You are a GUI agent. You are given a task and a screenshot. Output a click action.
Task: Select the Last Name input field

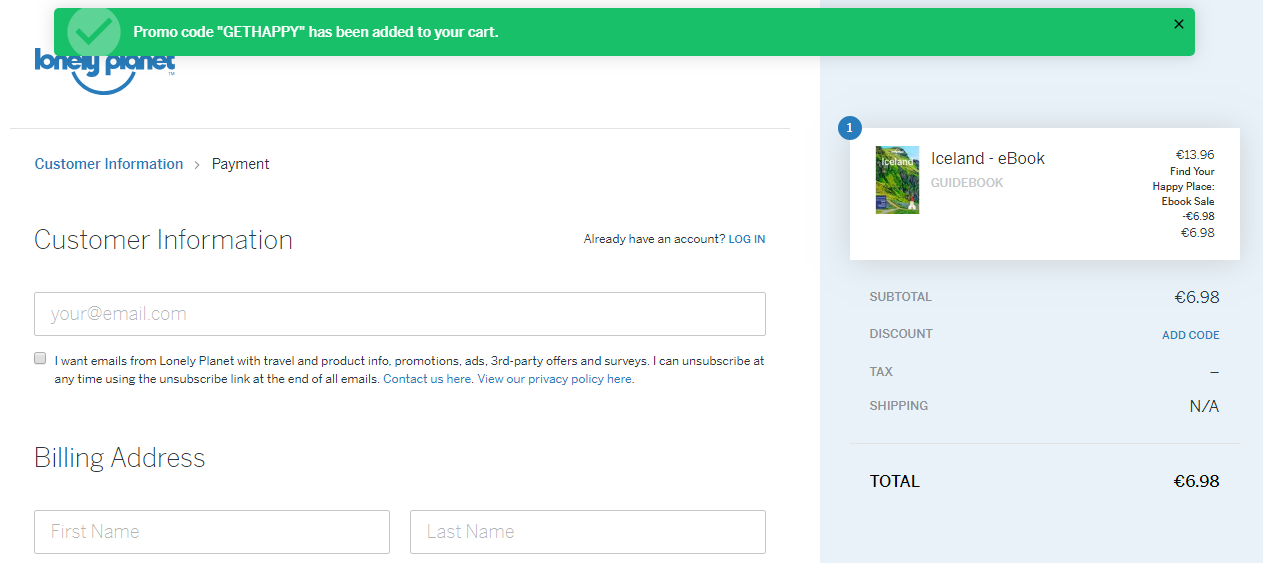pos(587,532)
